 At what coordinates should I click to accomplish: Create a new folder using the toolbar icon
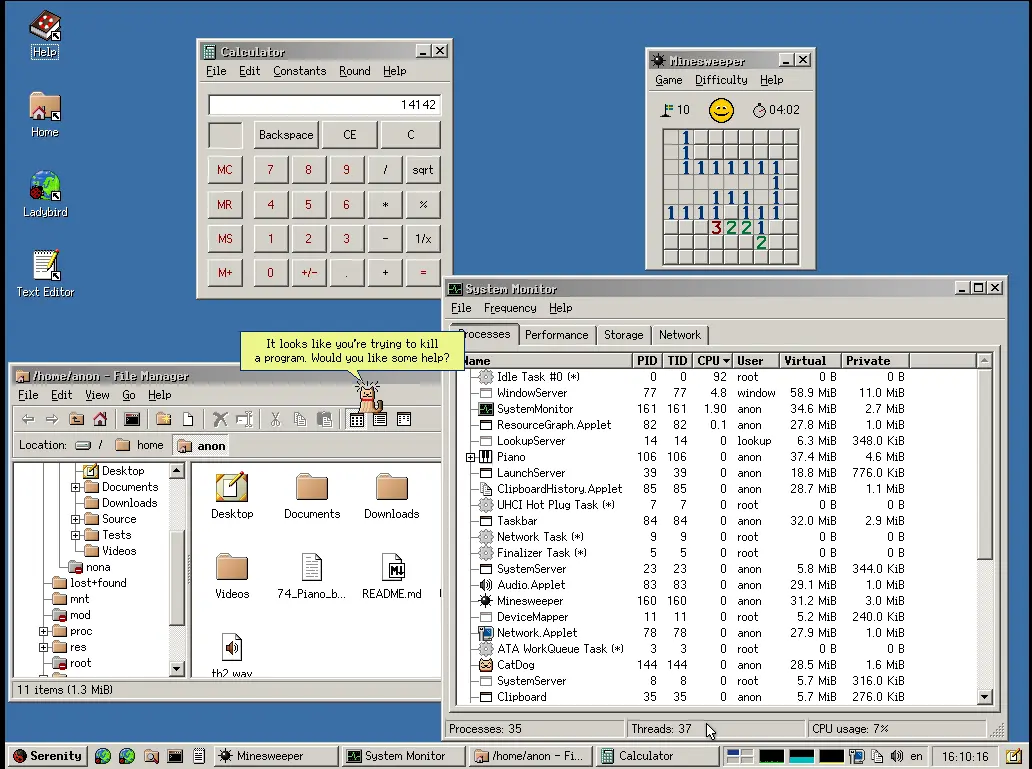[165, 417]
